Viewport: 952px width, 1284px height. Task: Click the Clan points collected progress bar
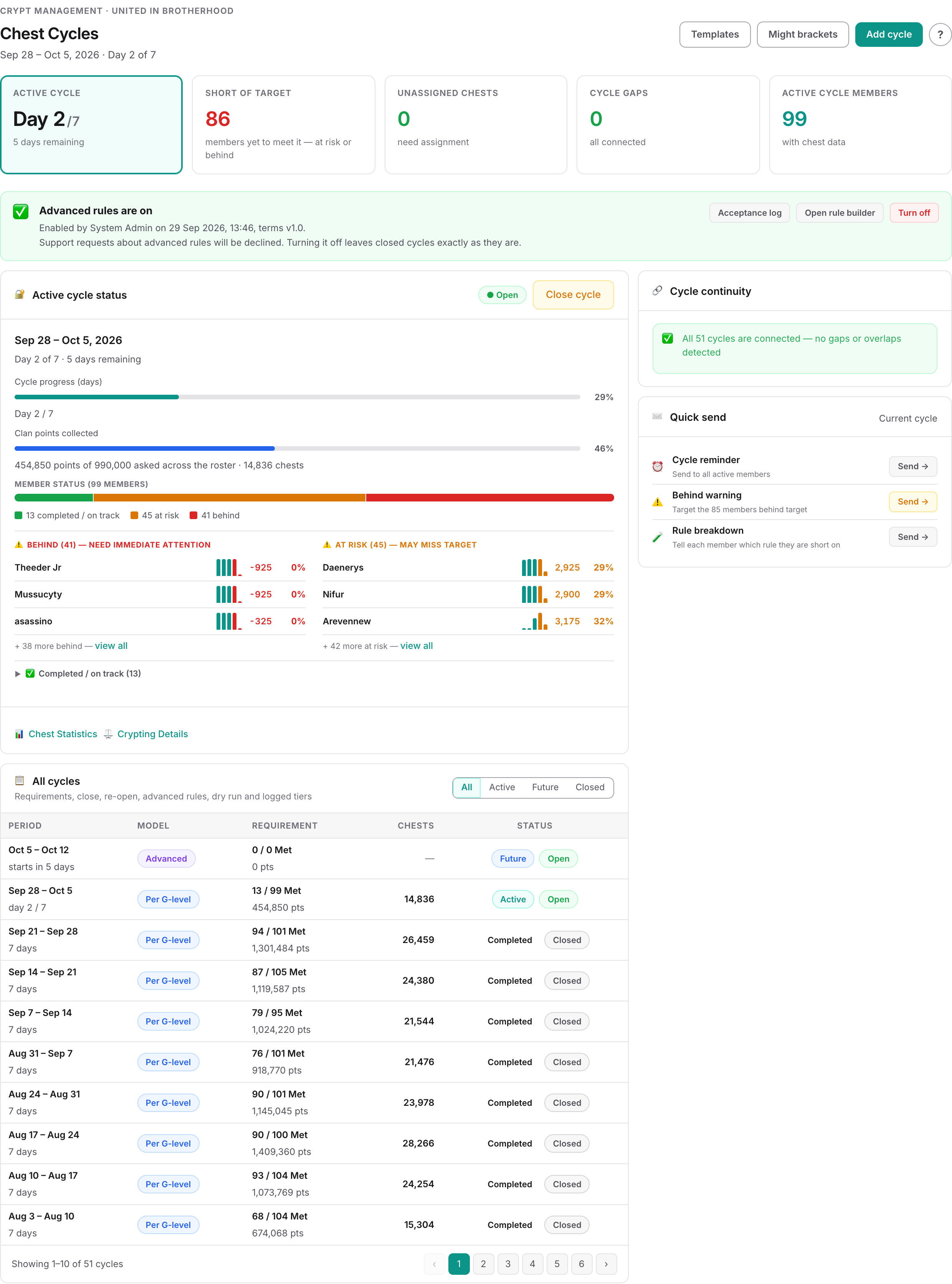297,448
